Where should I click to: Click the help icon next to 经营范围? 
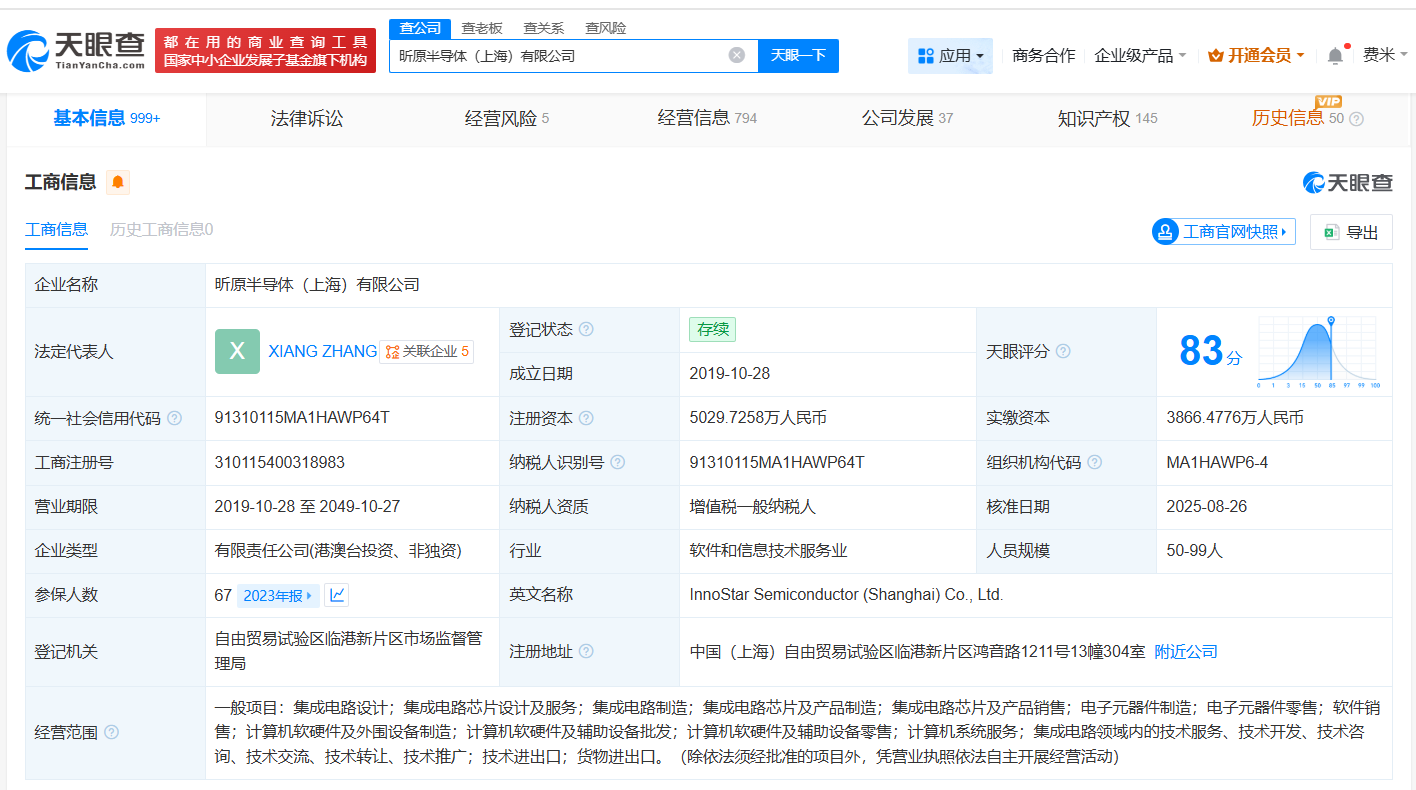(111, 732)
